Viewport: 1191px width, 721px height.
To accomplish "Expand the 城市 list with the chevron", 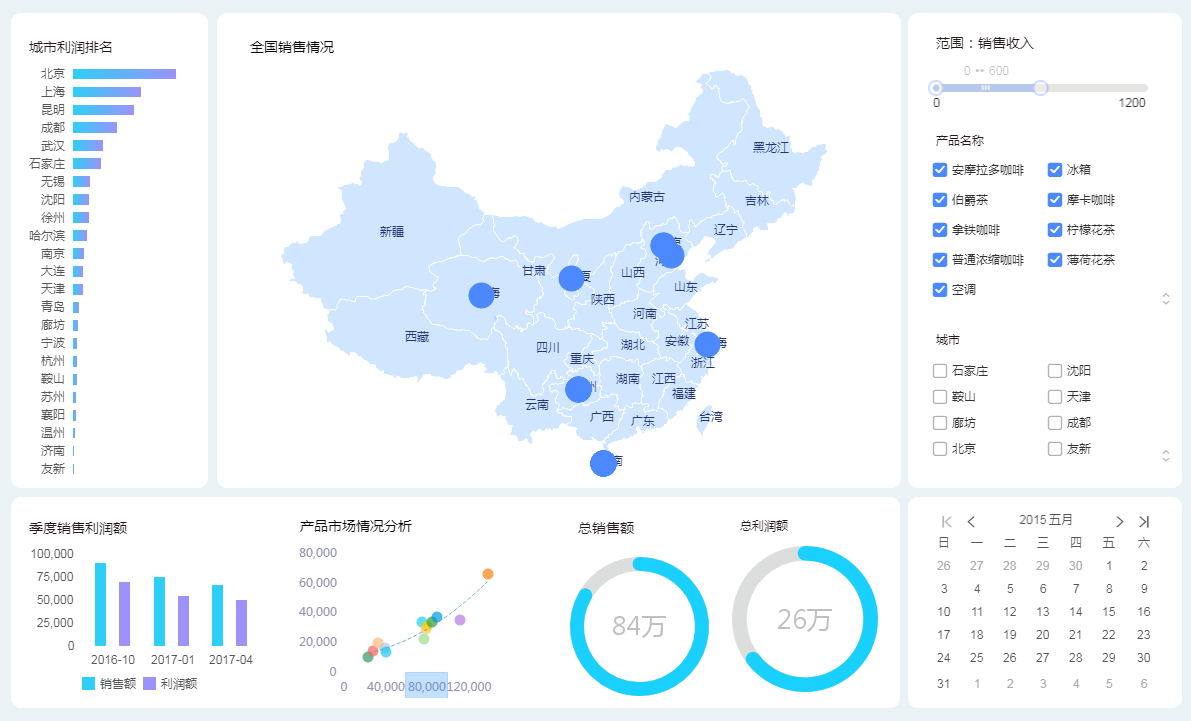I will coord(1165,456).
